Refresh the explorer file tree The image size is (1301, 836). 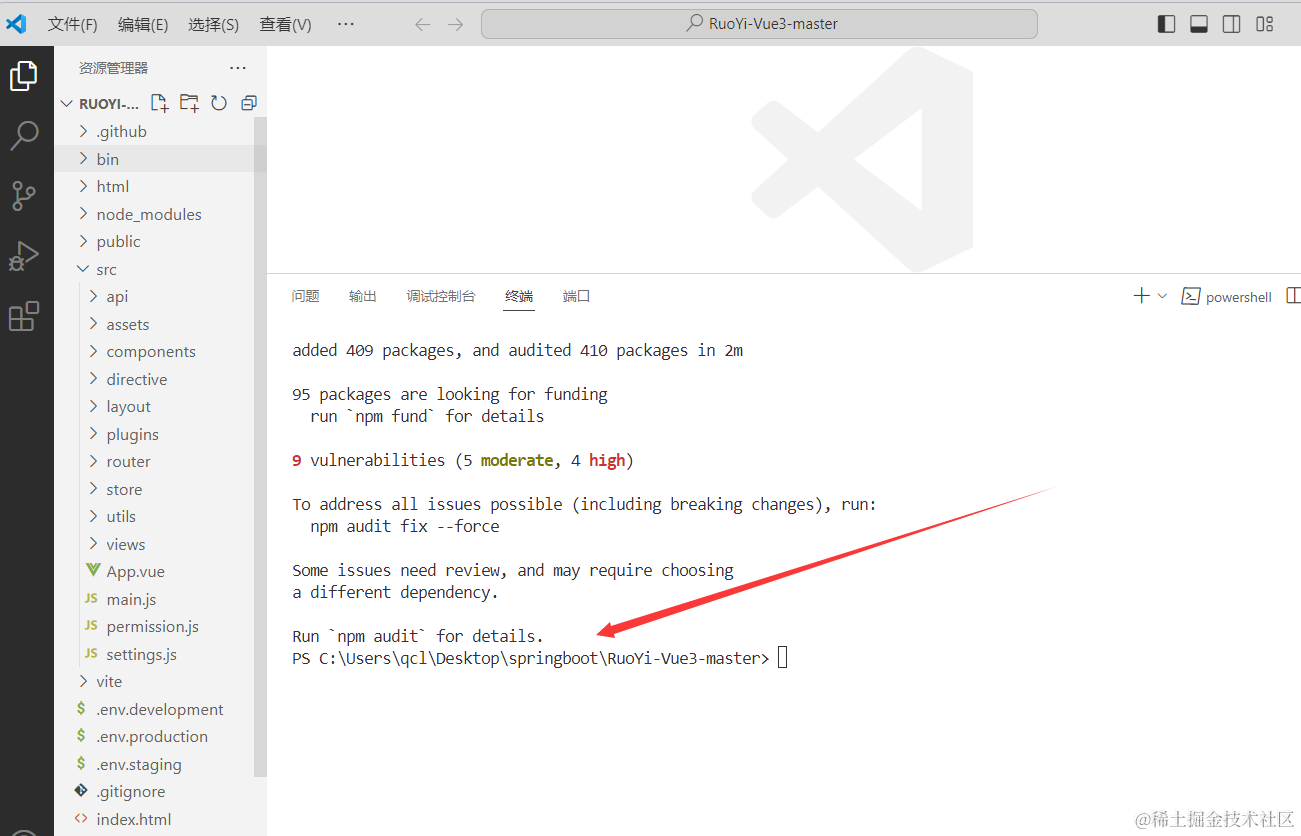(x=219, y=103)
